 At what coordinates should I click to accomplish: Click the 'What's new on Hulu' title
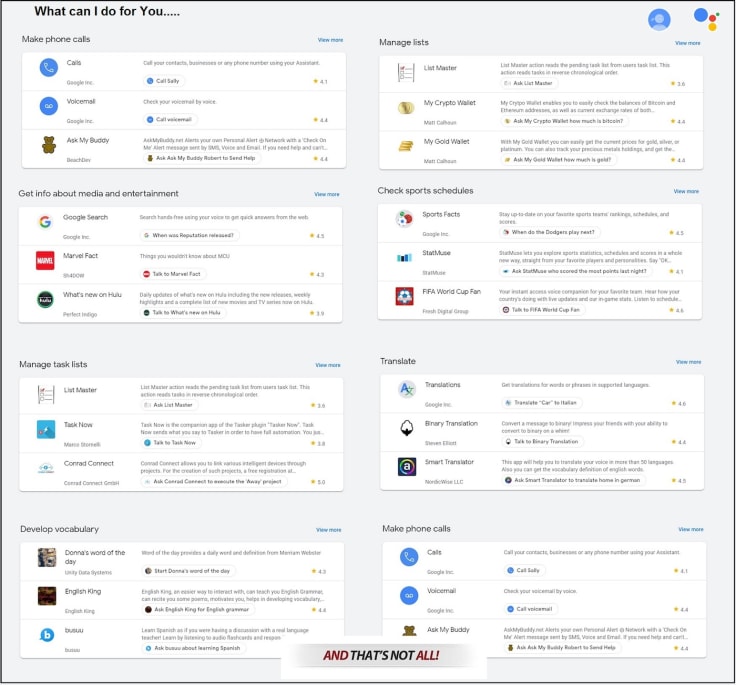(92, 295)
